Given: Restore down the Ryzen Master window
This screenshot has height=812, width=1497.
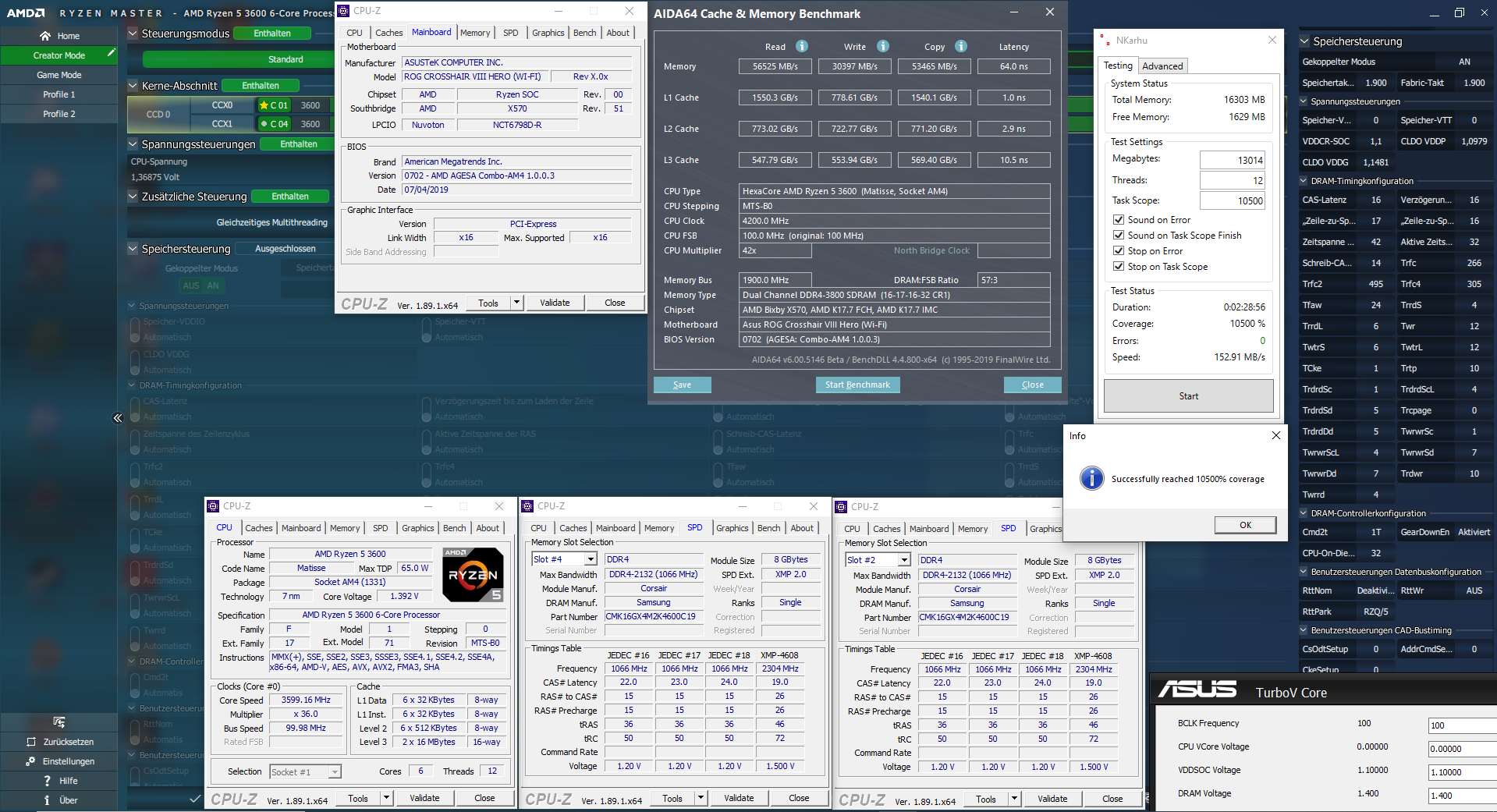Looking at the screenshot, I should point(1460,13).
